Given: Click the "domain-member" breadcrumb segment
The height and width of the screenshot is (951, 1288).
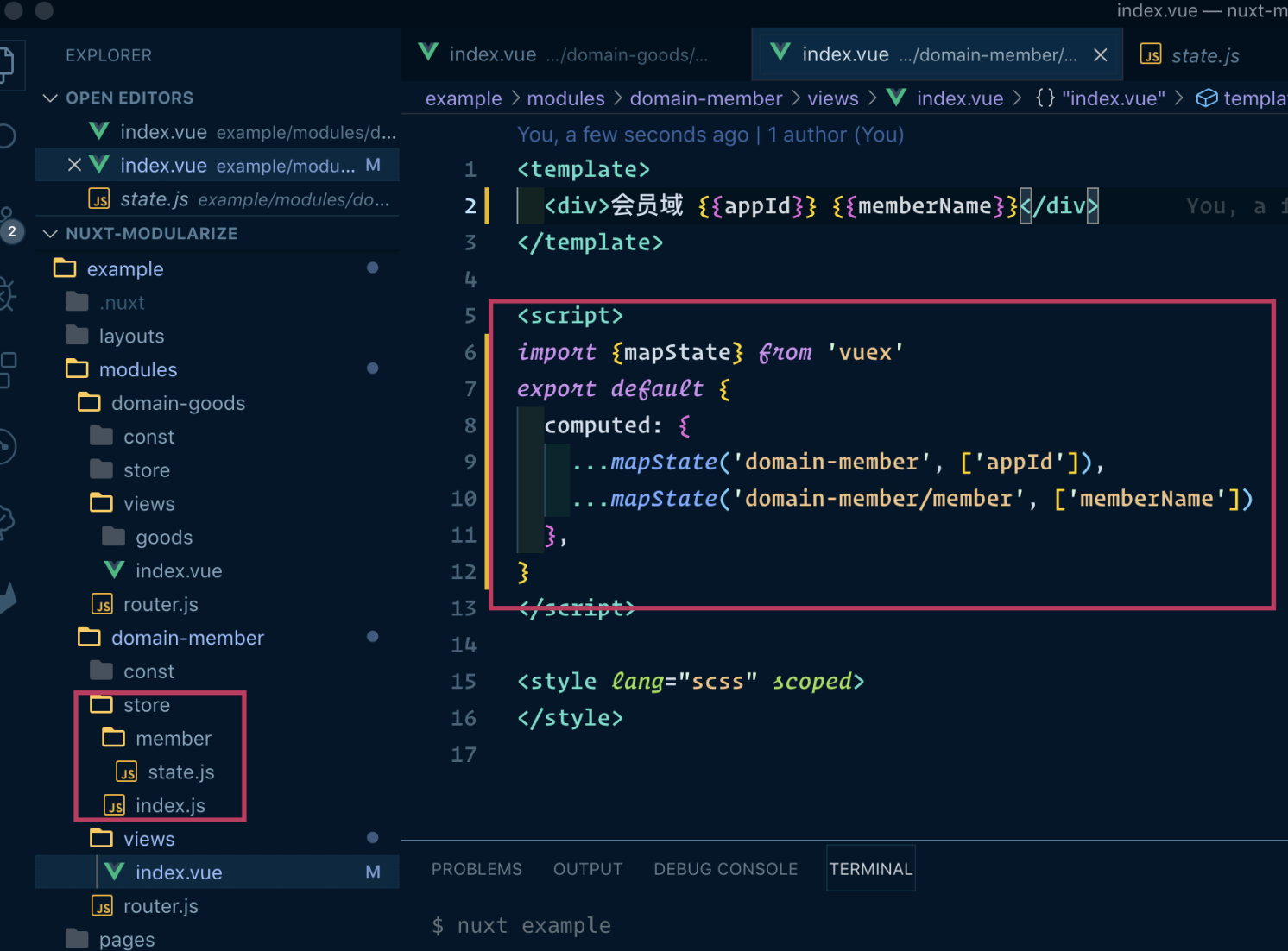Looking at the screenshot, I should pyautogui.click(x=706, y=98).
